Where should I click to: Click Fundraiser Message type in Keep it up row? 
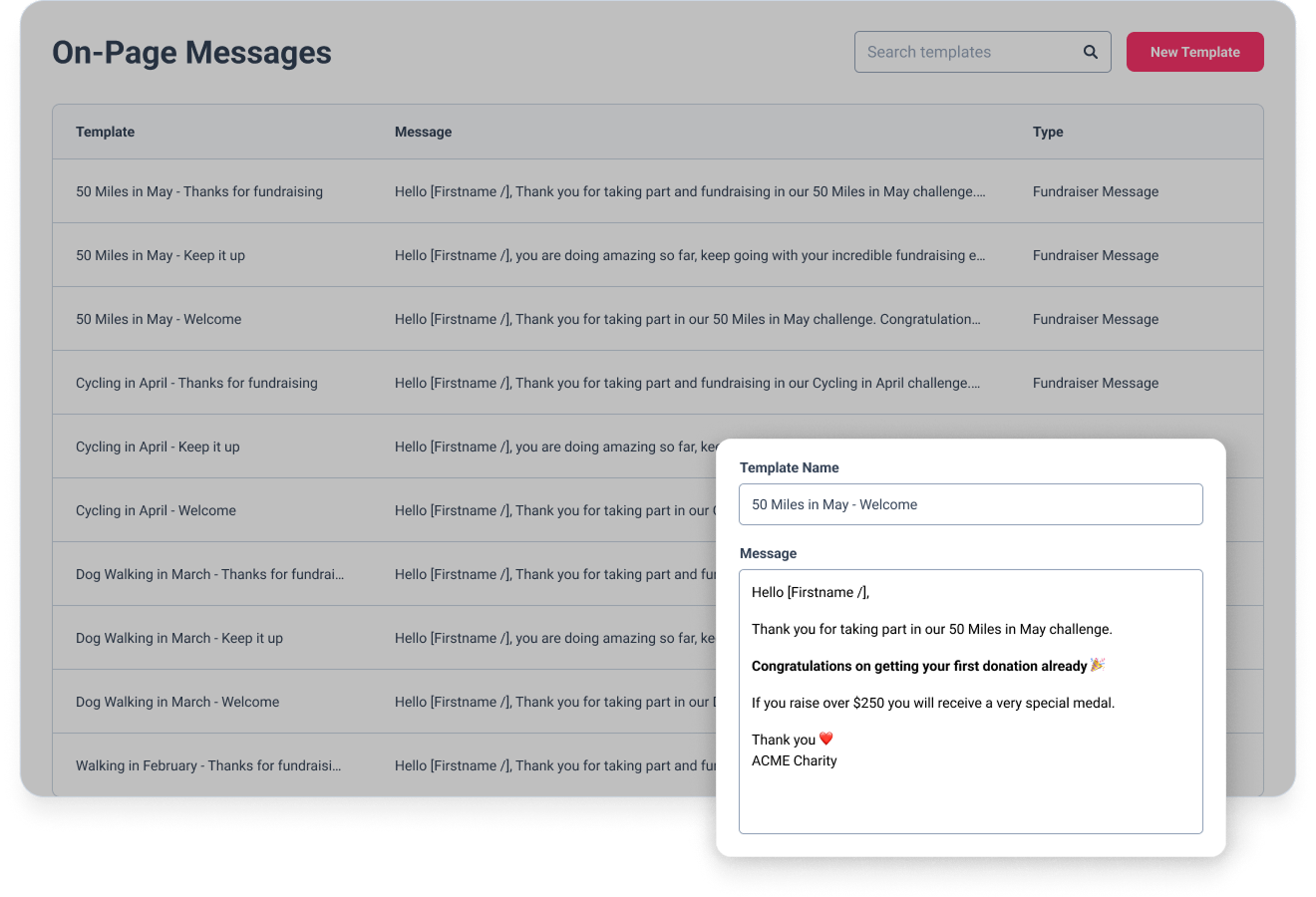pos(1096,255)
